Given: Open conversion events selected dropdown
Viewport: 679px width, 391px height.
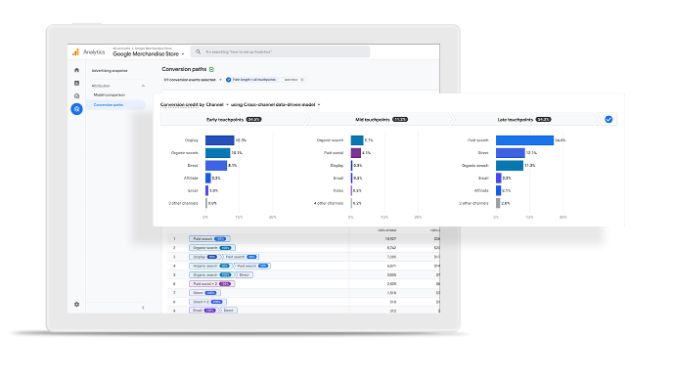Looking at the screenshot, I should tap(193, 80).
